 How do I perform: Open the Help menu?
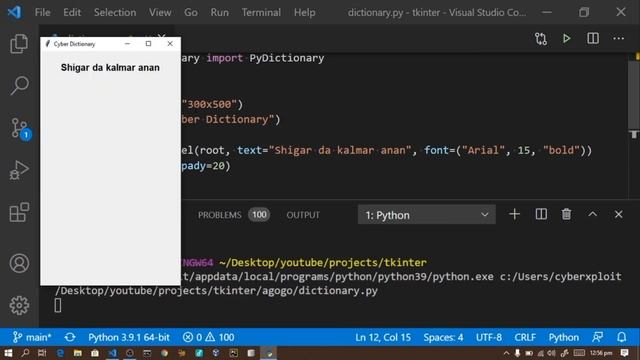point(304,12)
